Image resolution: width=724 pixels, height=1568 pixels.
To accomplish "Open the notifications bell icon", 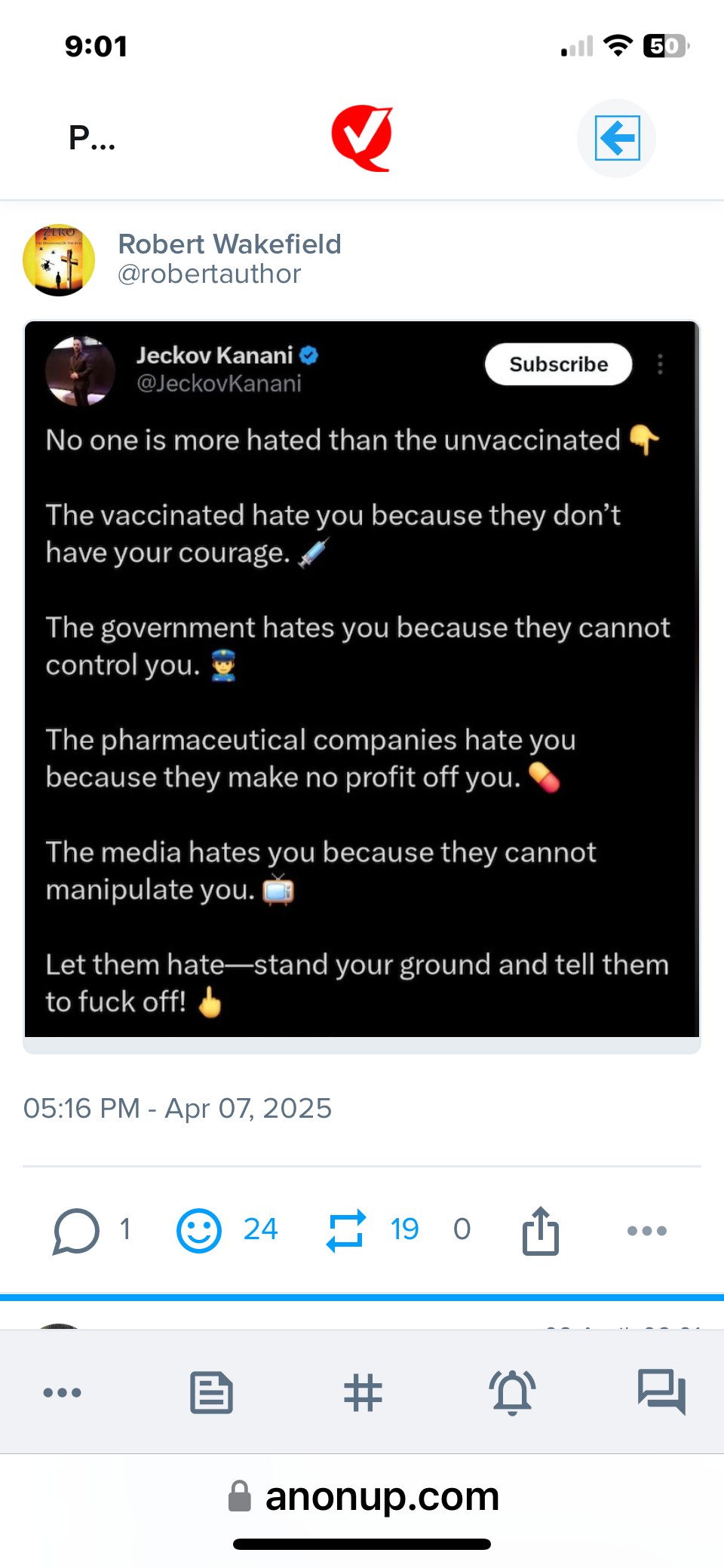I will pyautogui.click(x=513, y=1392).
